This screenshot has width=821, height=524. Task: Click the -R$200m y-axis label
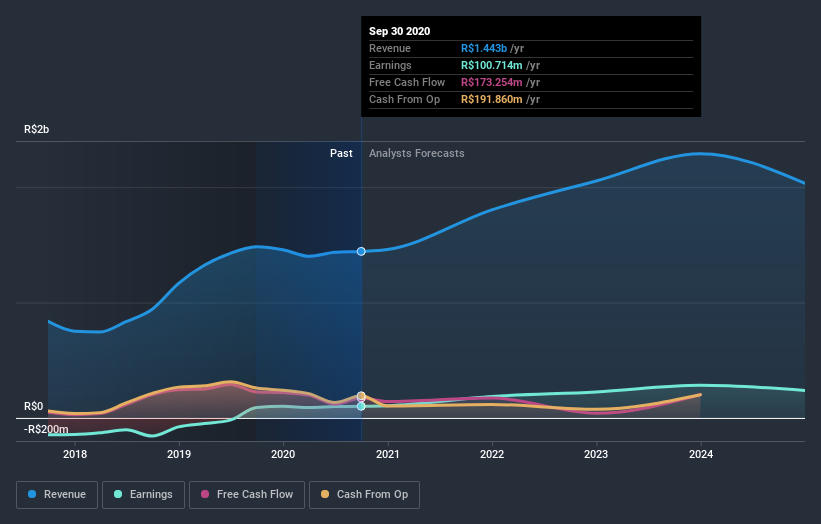46,430
